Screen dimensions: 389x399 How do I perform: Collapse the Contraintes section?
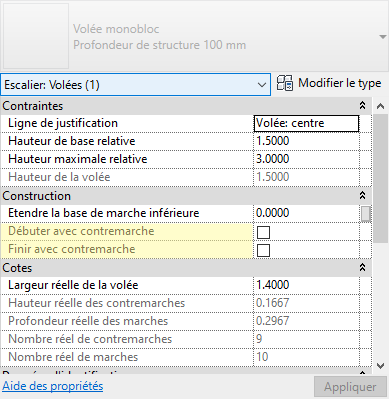point(362,106)
